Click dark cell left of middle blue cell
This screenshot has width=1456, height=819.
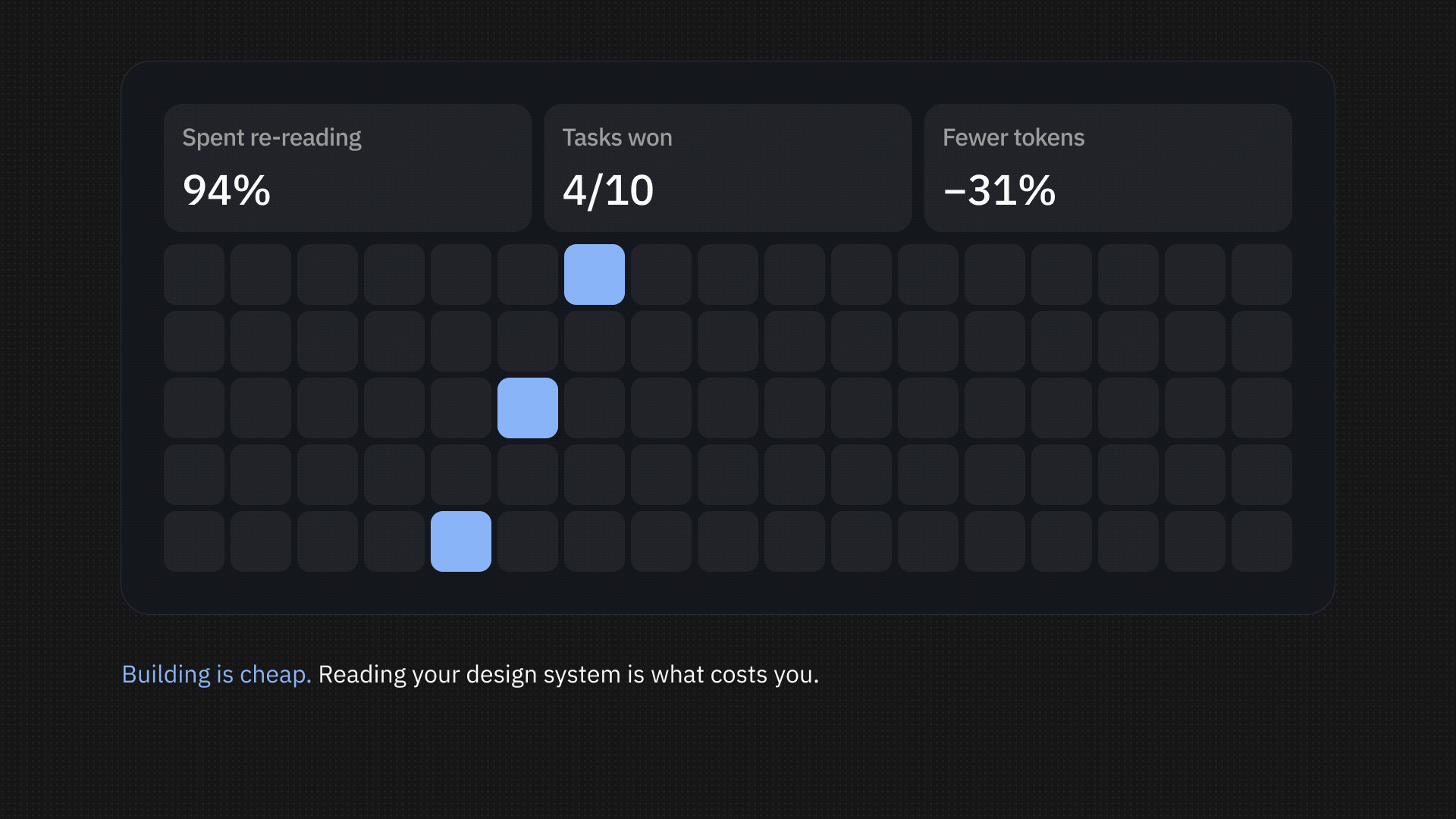tap(461, 408)
